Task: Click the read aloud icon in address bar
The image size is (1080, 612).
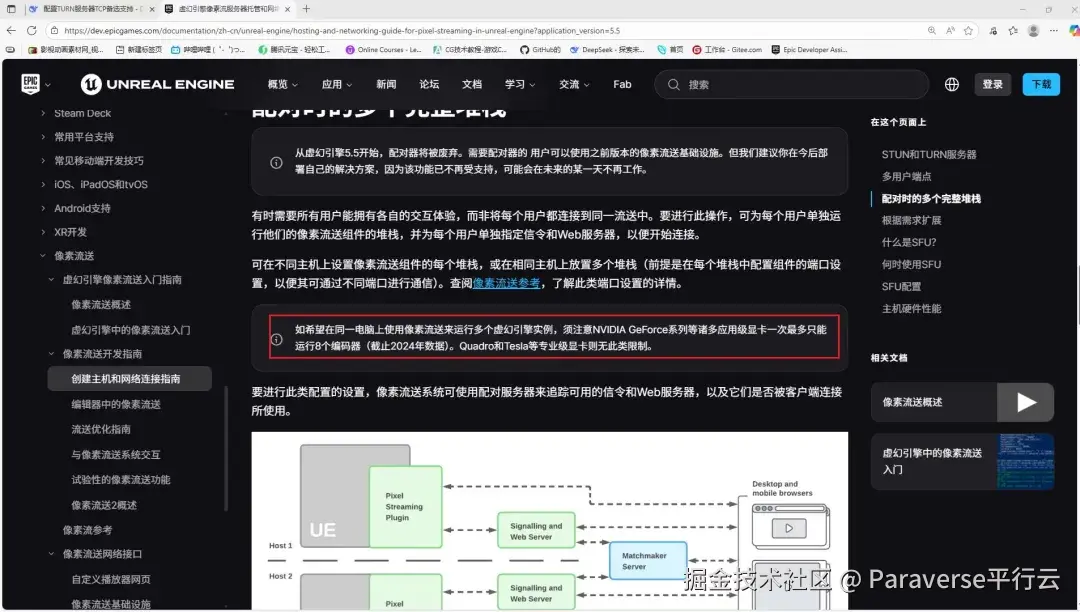Action: pos(949,31)
